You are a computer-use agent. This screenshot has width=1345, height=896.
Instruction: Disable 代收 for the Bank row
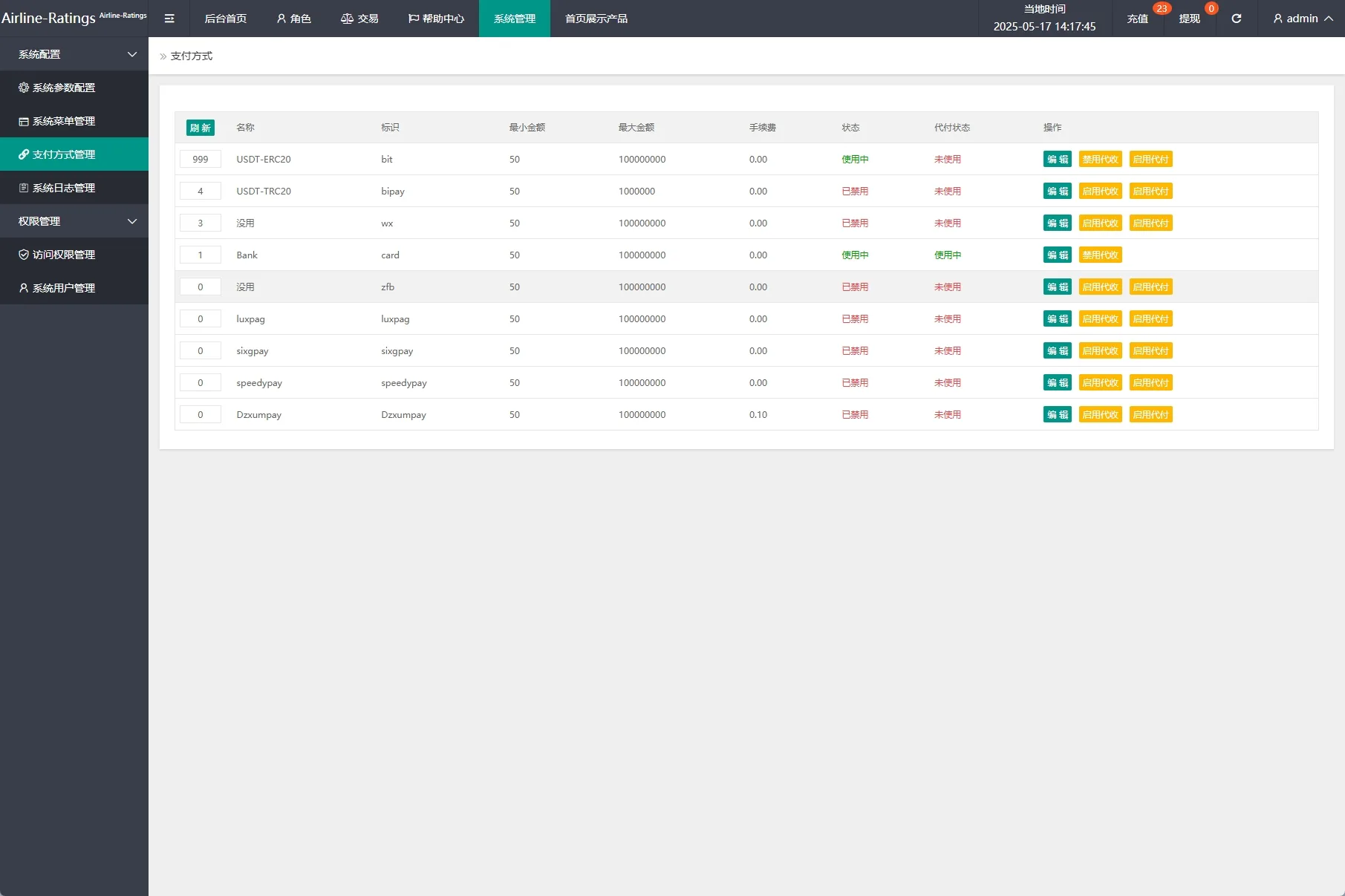point(1100,255)
